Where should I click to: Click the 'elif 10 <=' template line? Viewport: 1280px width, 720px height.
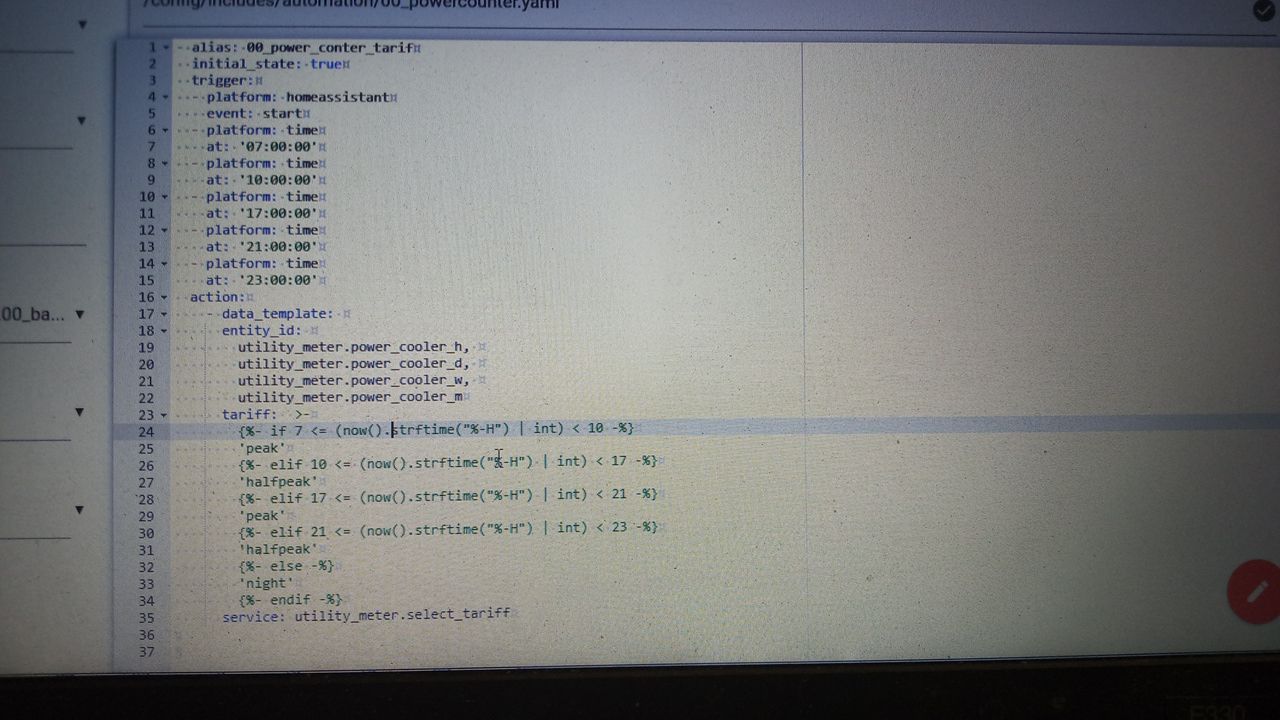(448, 462)
